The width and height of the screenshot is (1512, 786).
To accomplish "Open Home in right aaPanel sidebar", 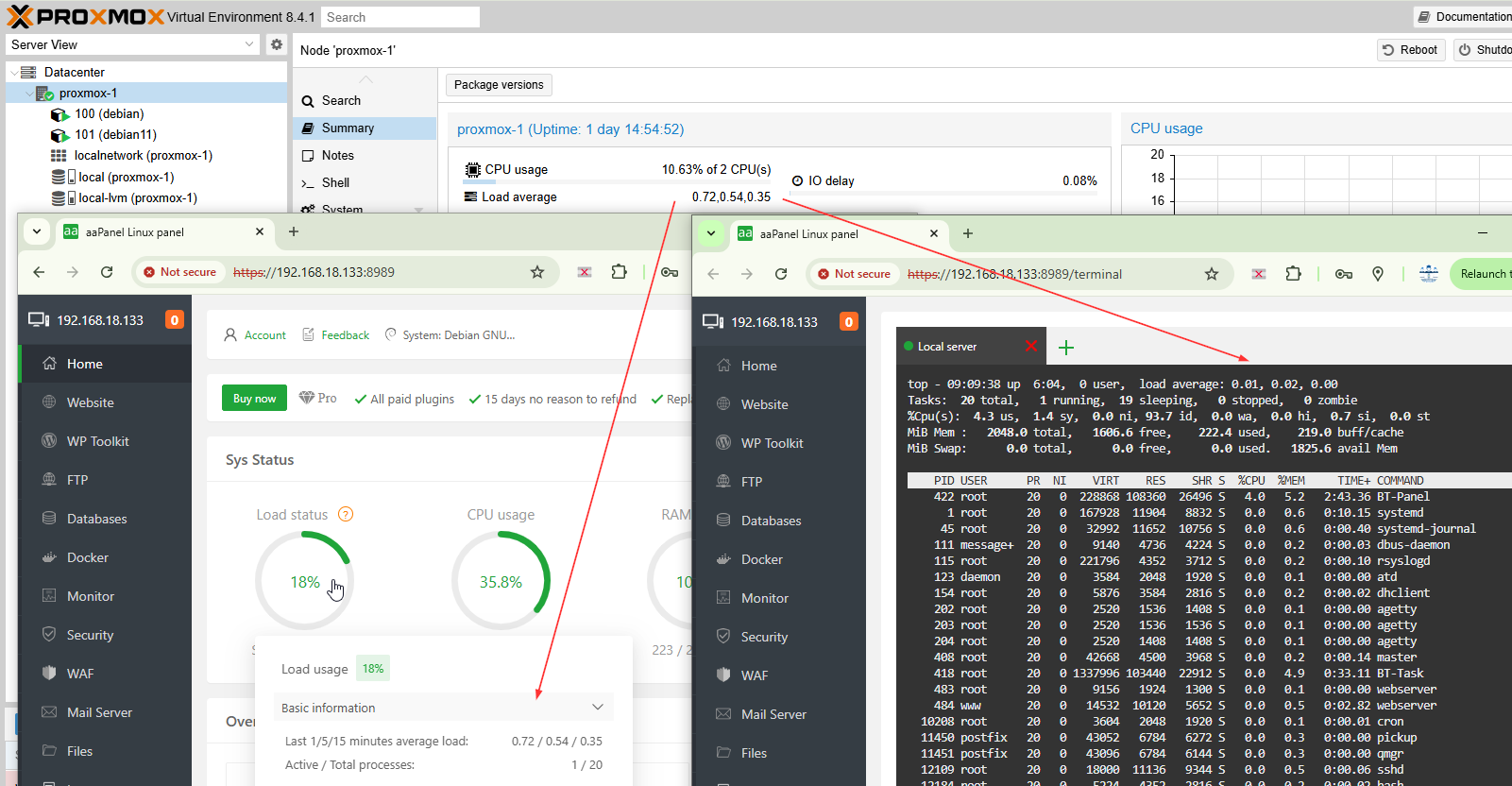I will [x=779, y=366].
